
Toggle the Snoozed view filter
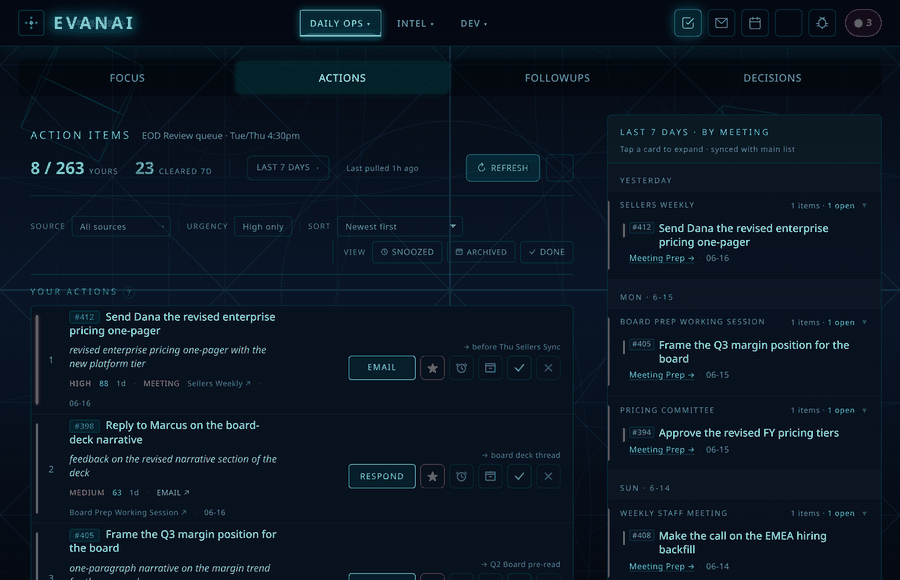(x=407, y=252)
